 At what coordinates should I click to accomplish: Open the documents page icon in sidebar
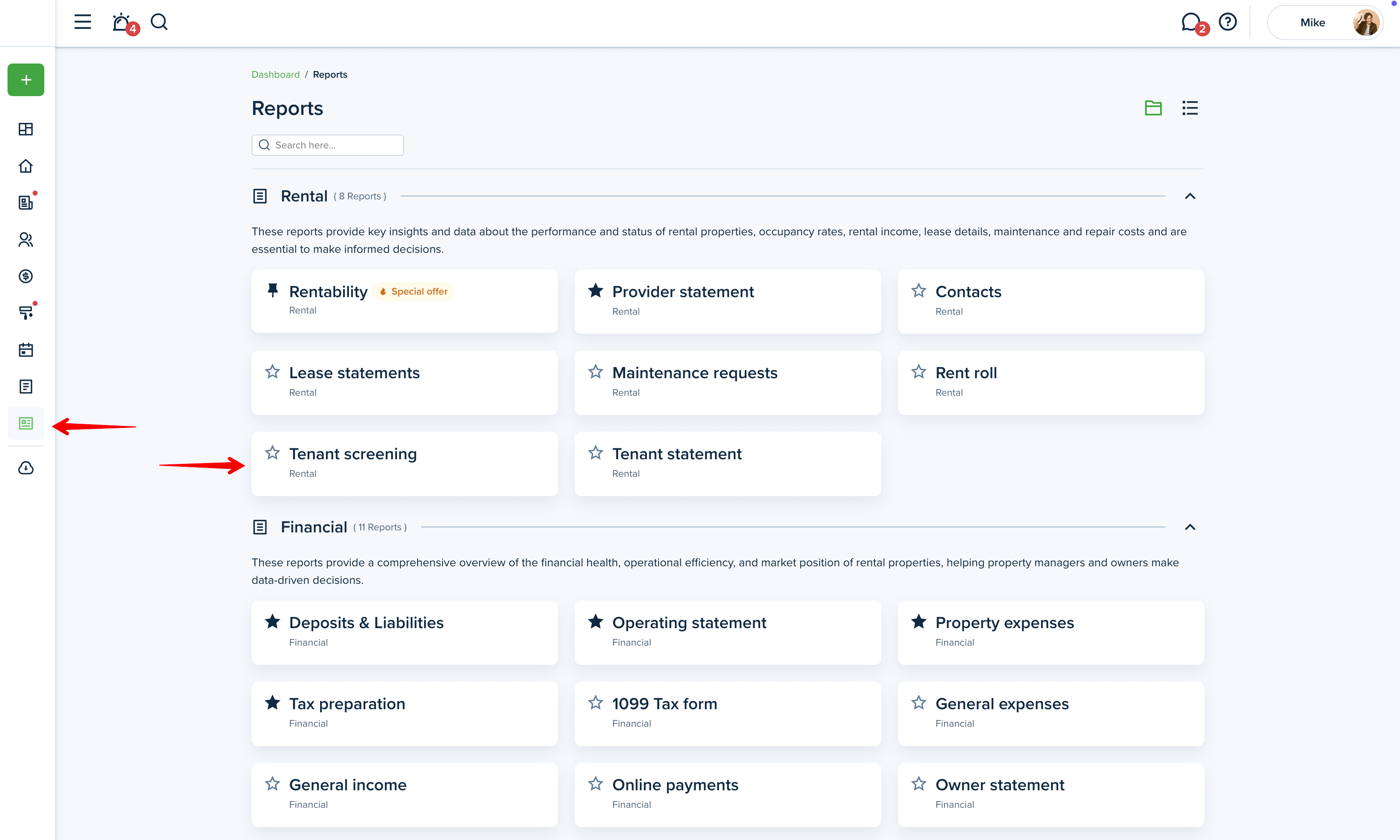pyautogui.click(x=26, y=387)
